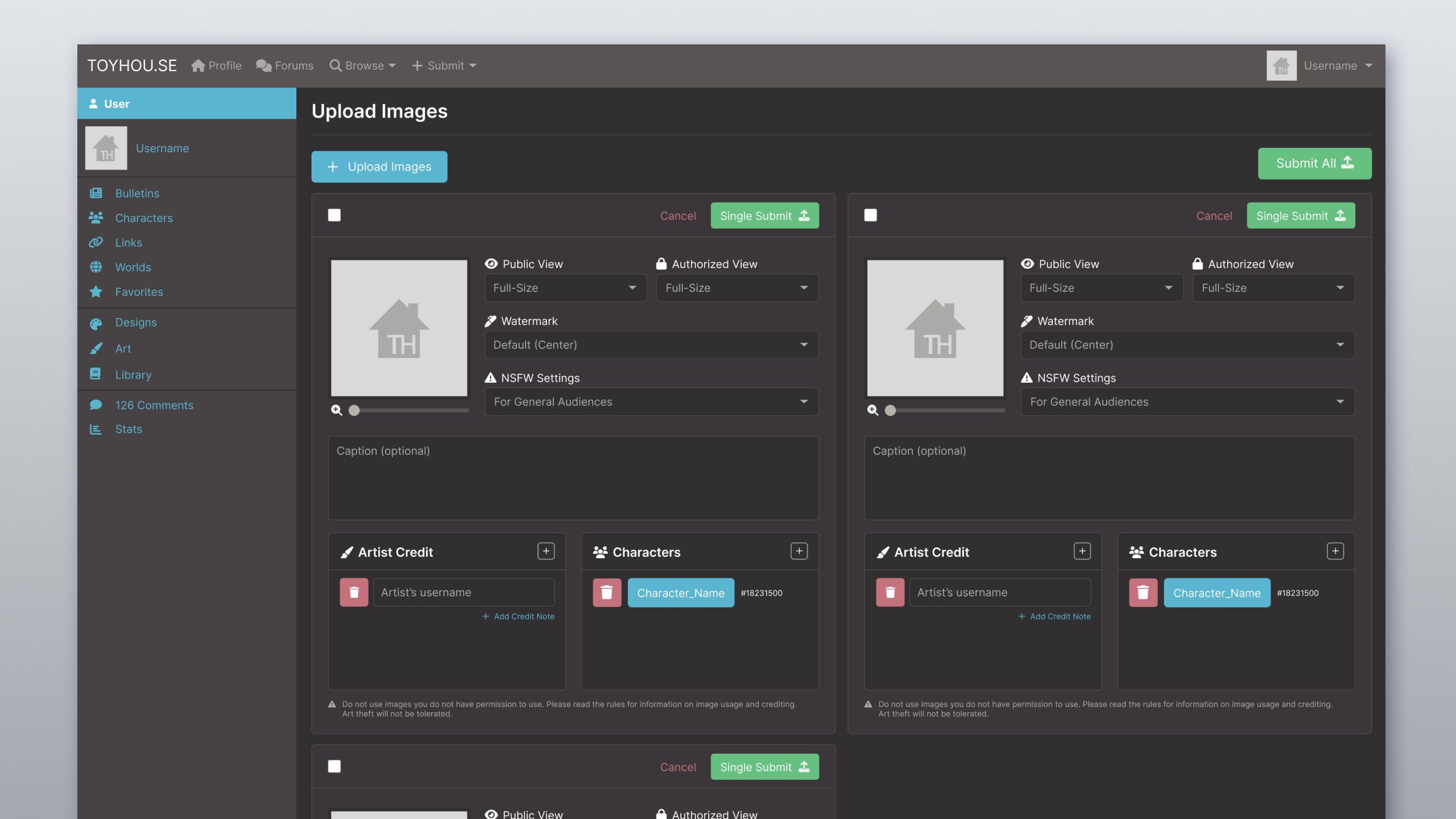Cancel the first image upload
Image resolution: width=1456 pixels, height=819 pixels.
click(678, 216)
